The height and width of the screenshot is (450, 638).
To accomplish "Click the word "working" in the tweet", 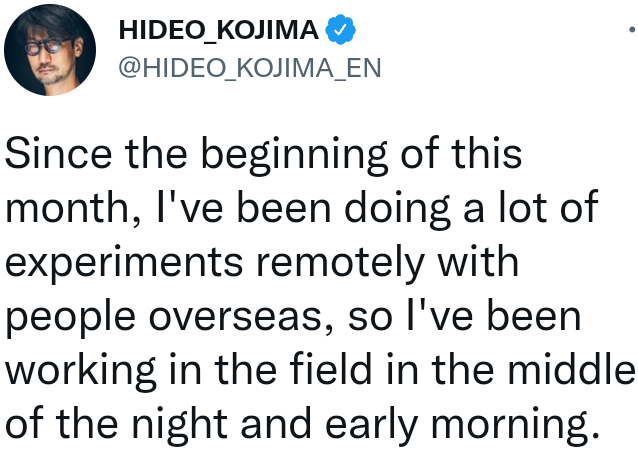I will (x=81, y=372).
